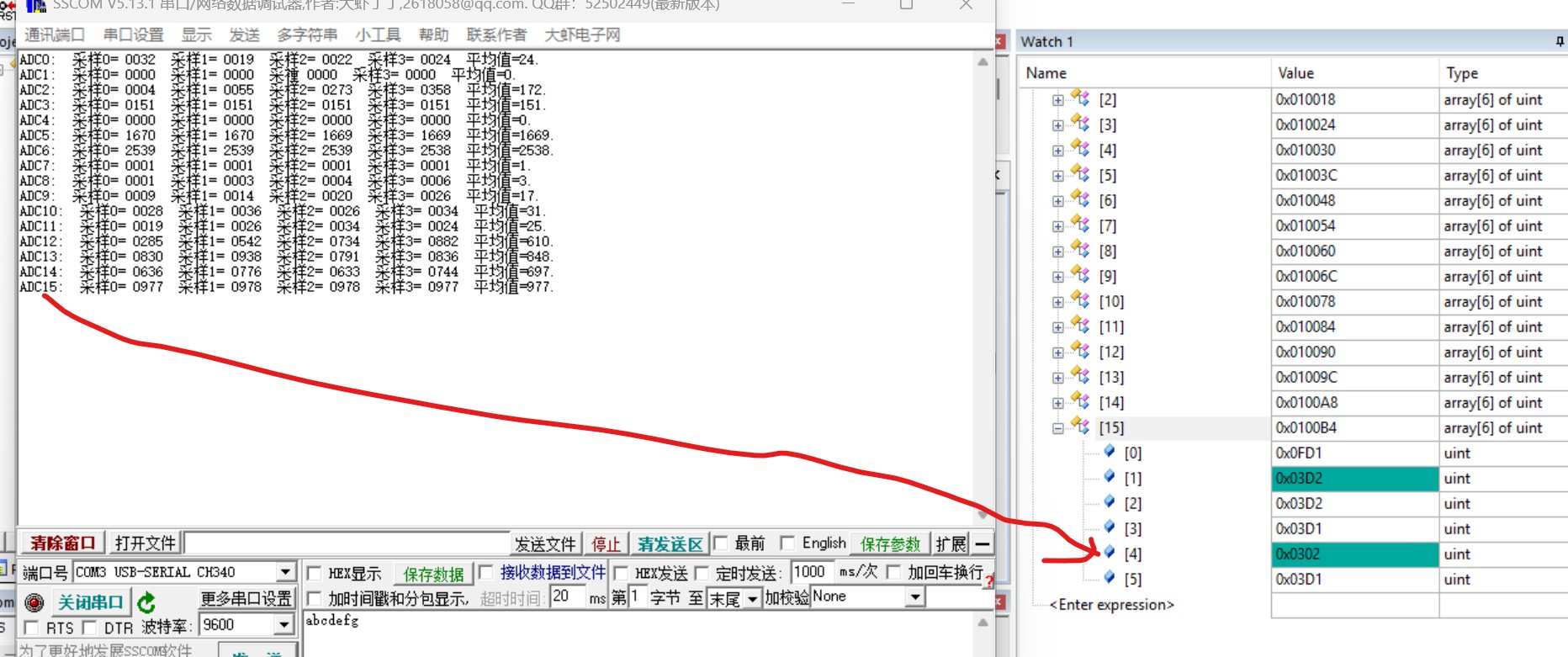The image size is (1568, 657).
Task: Click the variable icon of Watch row [2]
Action: click(x=1080, y=98)
